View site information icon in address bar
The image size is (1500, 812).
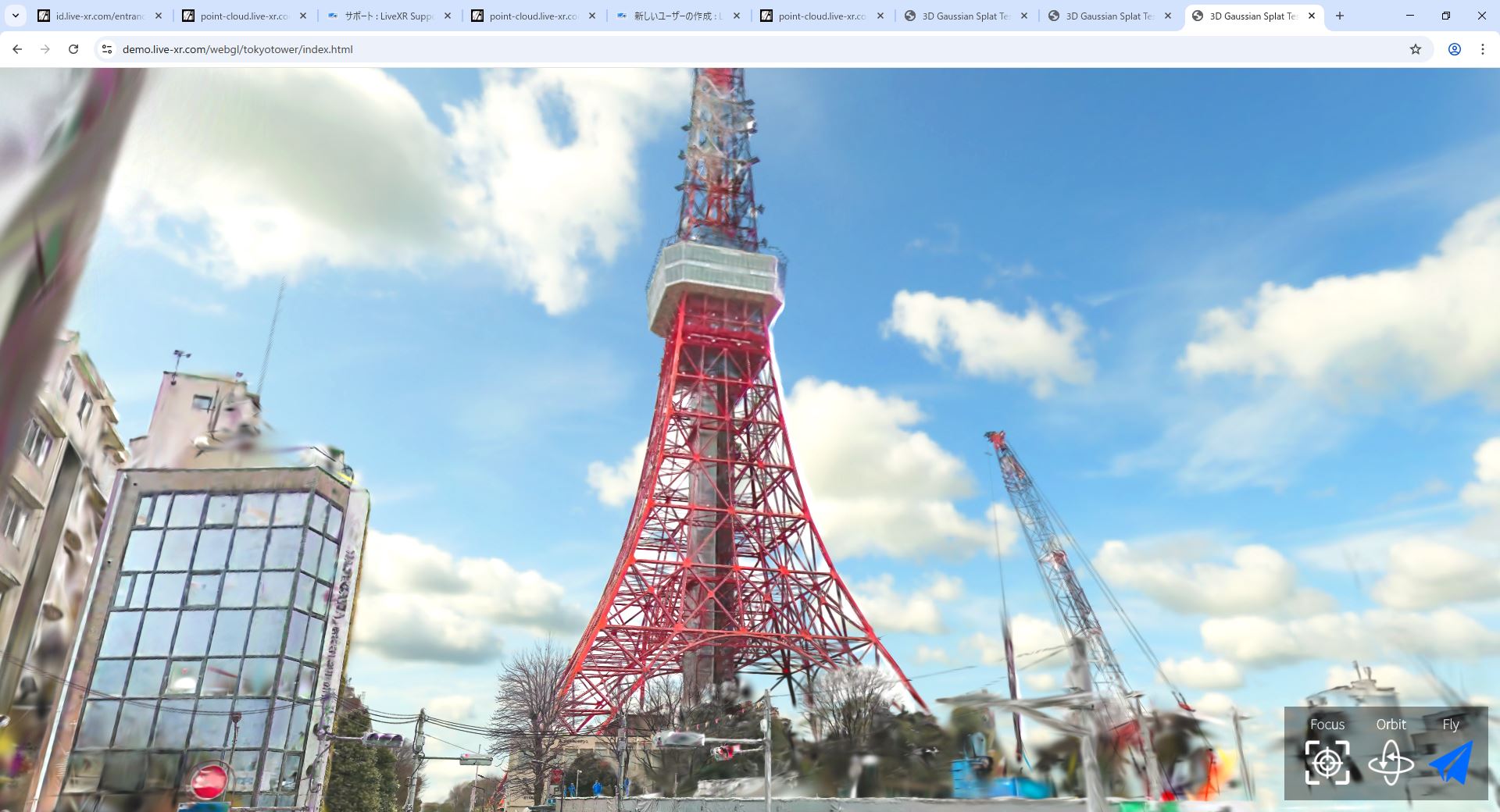click(x=107, y=49)
